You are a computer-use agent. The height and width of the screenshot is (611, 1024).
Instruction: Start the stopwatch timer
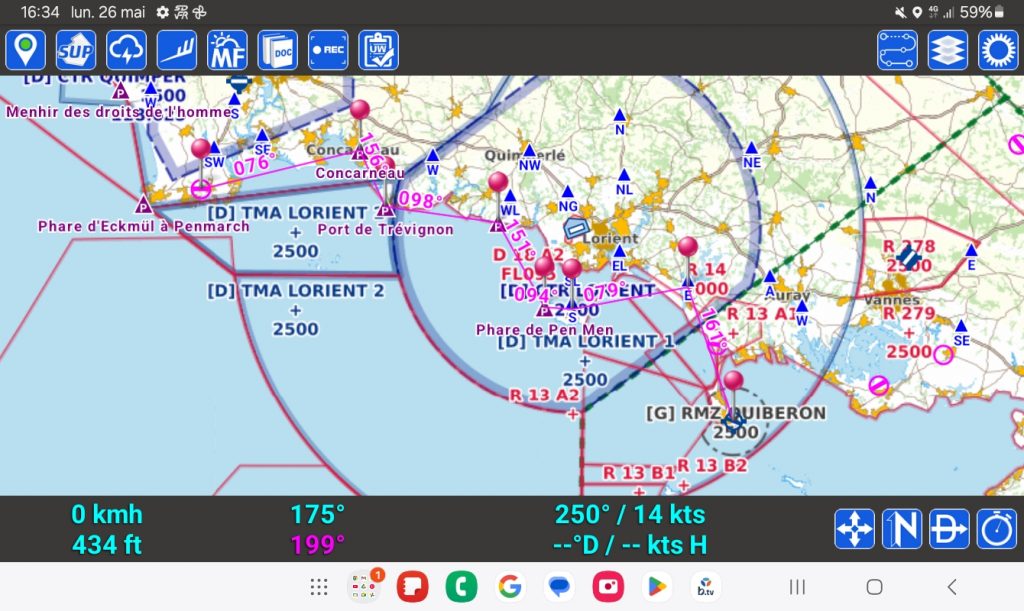pos(997,529)
